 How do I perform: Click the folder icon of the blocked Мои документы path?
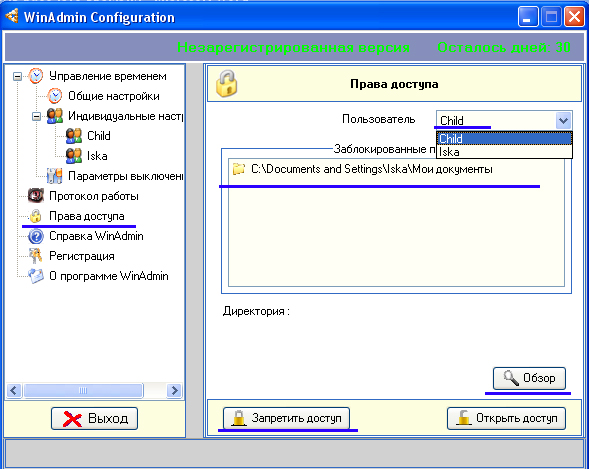239,169
